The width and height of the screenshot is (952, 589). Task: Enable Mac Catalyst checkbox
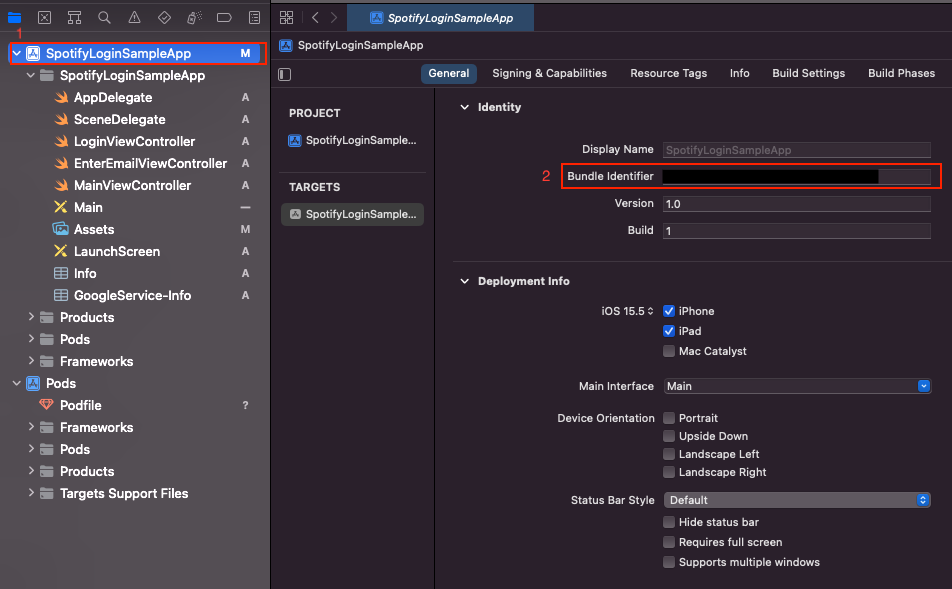pyautogui.click(x=669, y=351)
